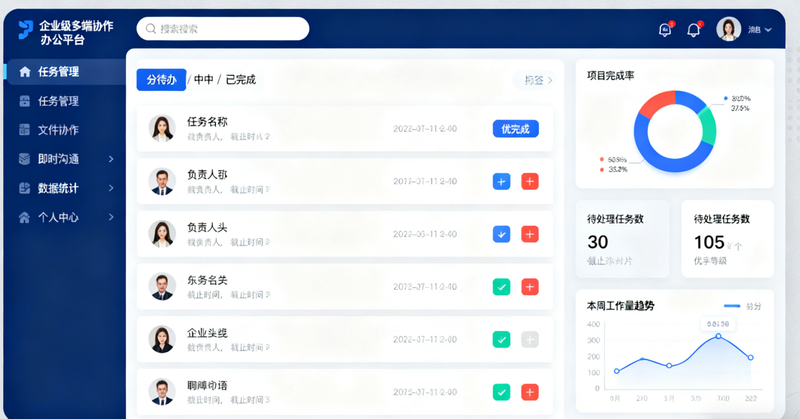This screenshot has height=419, width=800.
Task: Select the highlighted 任务管理 menu label
Action: click(x=58, y=72)
